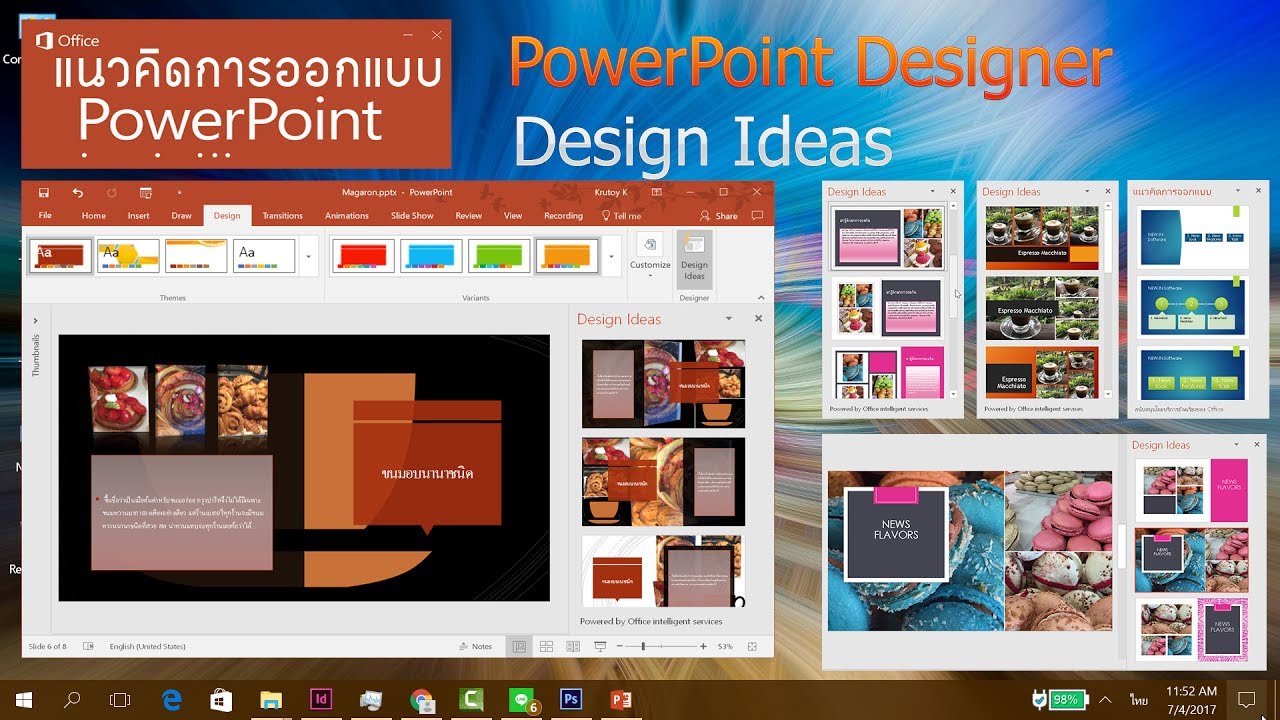The width and height of the screenshot is (1280, 720).
Task: Select the blue variant swatch
Action: [x=431, y=256]
